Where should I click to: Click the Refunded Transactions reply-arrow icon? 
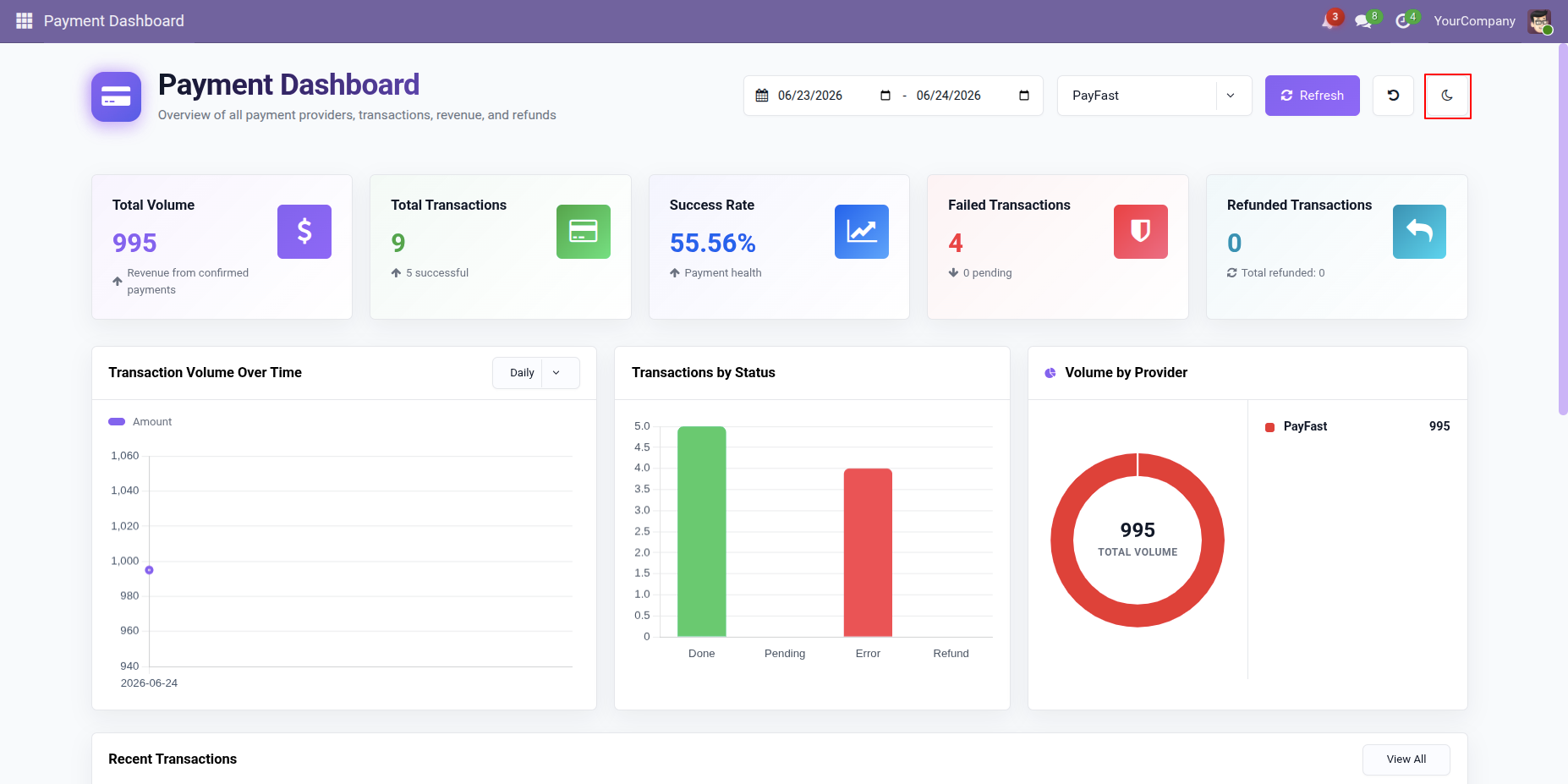1419,232
